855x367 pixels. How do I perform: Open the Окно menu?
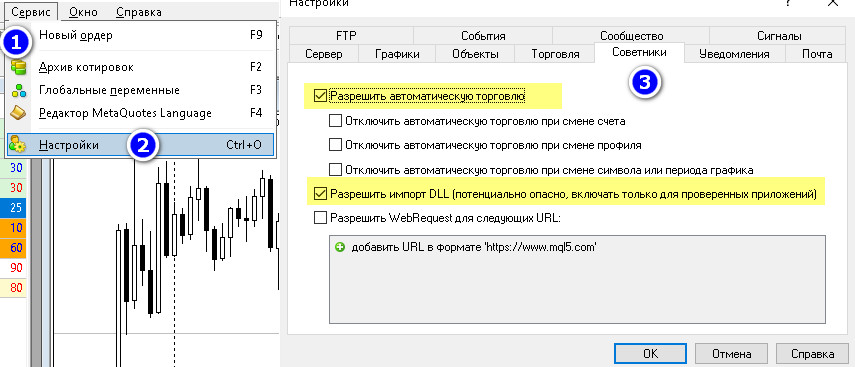[83, 11]
